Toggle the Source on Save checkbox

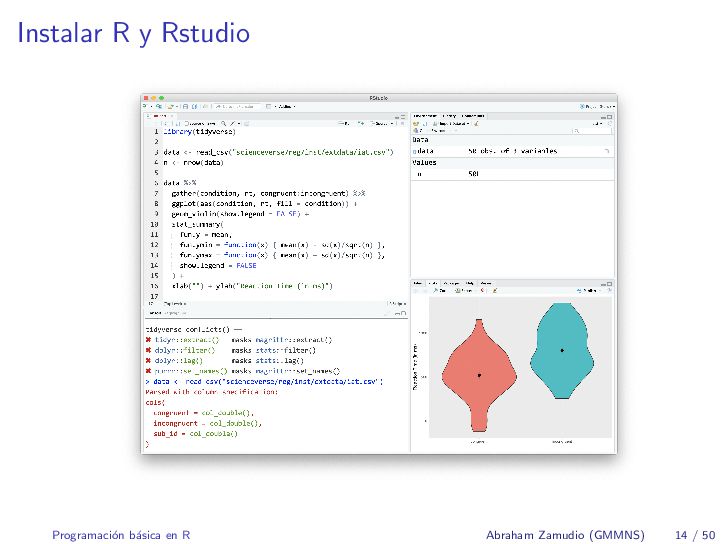point(187,124)
